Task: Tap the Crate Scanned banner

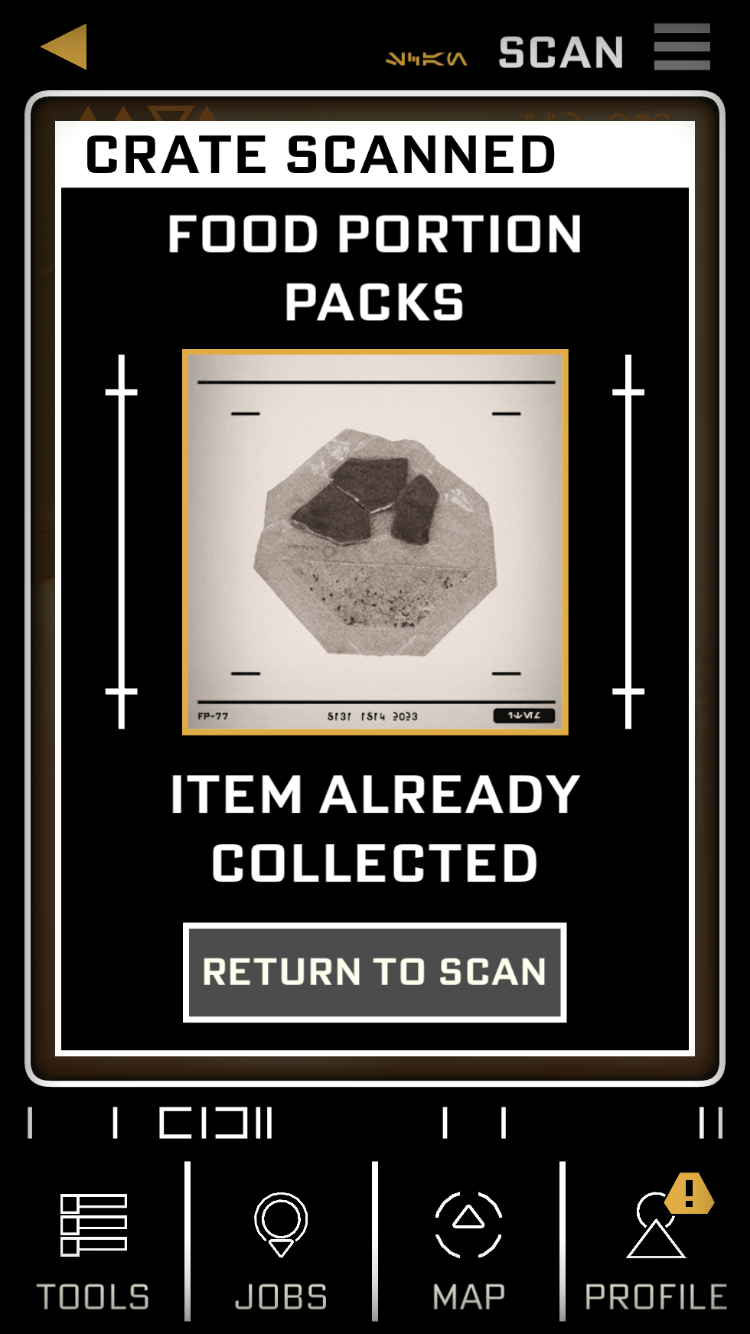Action: coord(375,154)
